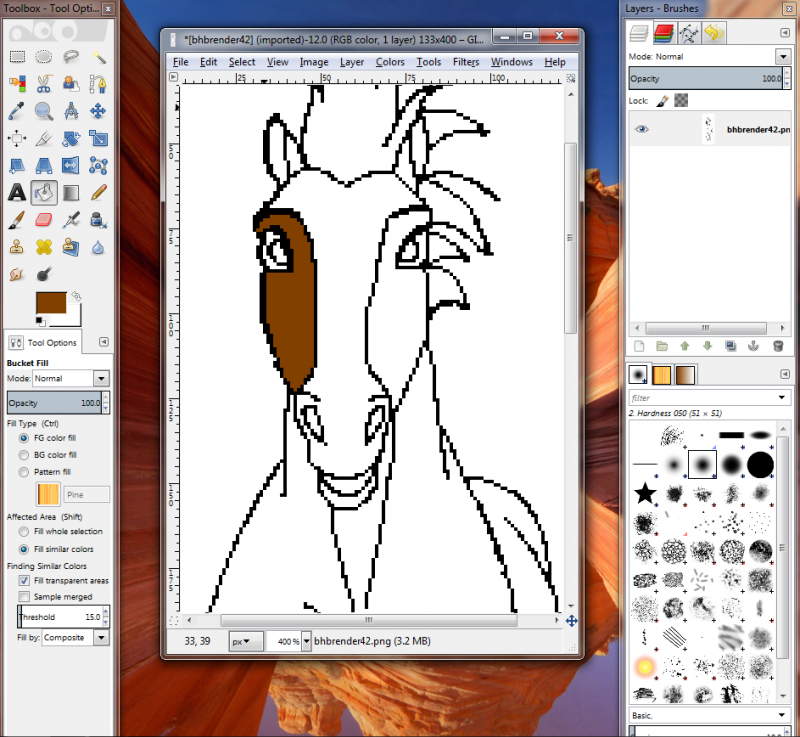Activate the Scissors Select tool
Image resolution: width=800 pixels, height=737 pixels.
pyautogui.click(x=44, y=84)
